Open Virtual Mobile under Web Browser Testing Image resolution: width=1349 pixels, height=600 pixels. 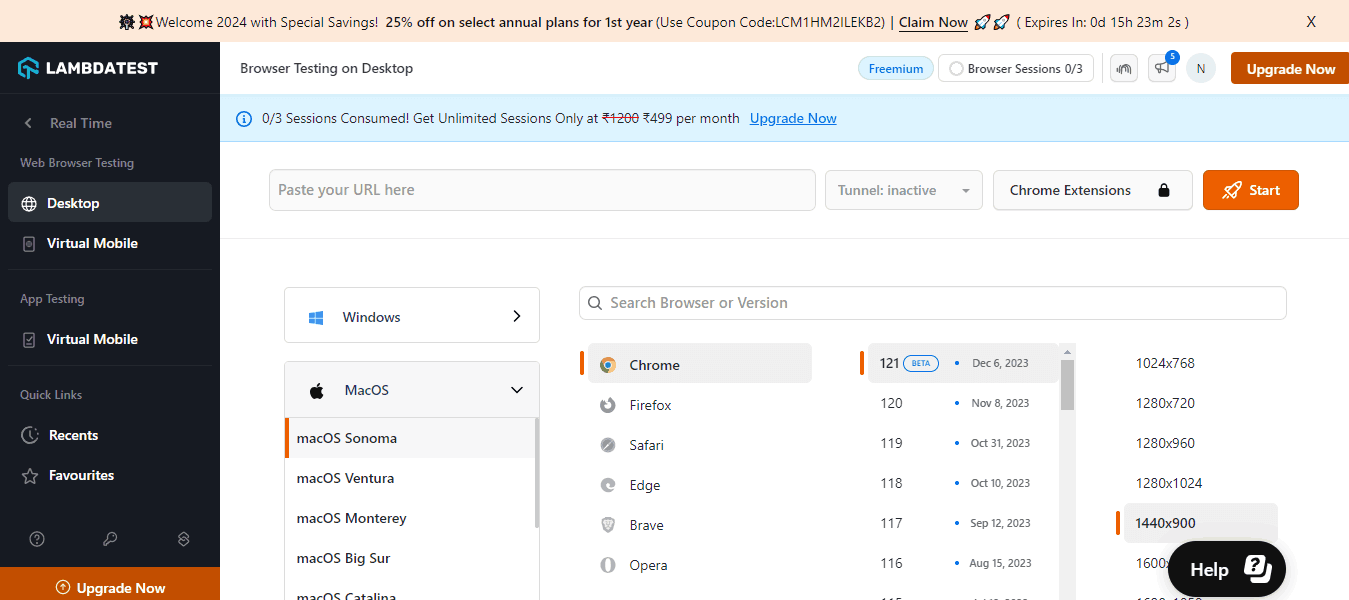92,243
